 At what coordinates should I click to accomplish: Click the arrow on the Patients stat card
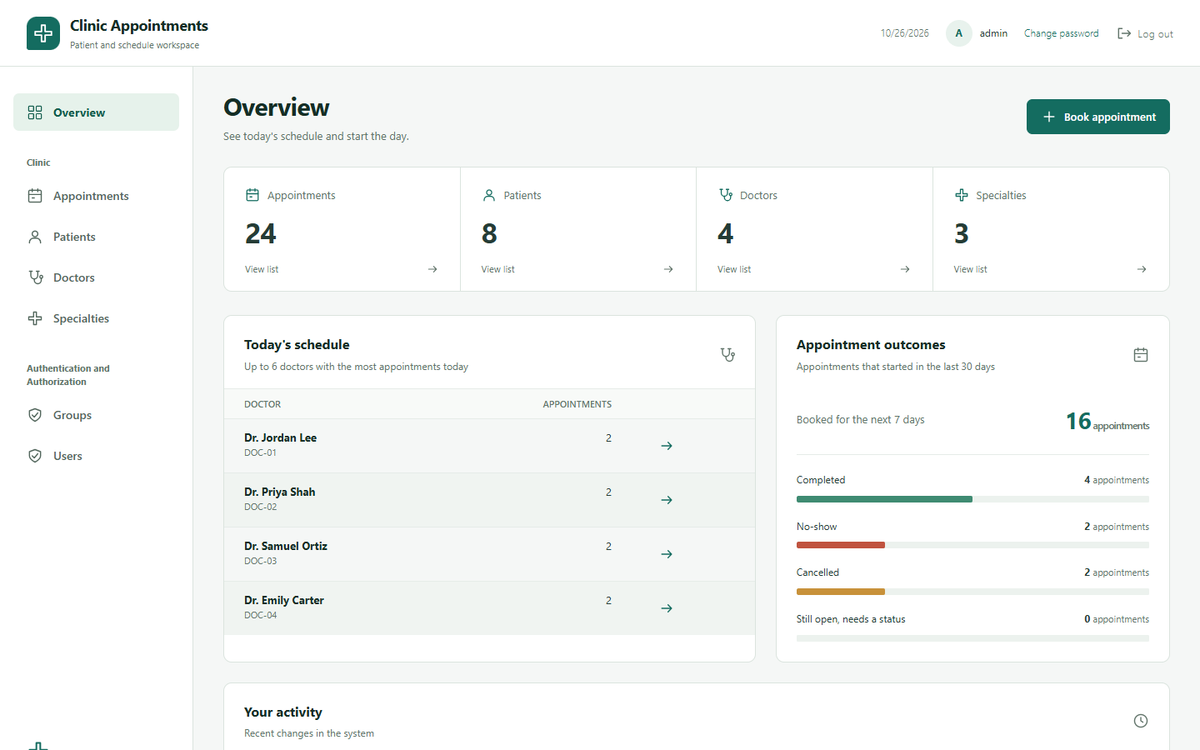tap(668, 269)
